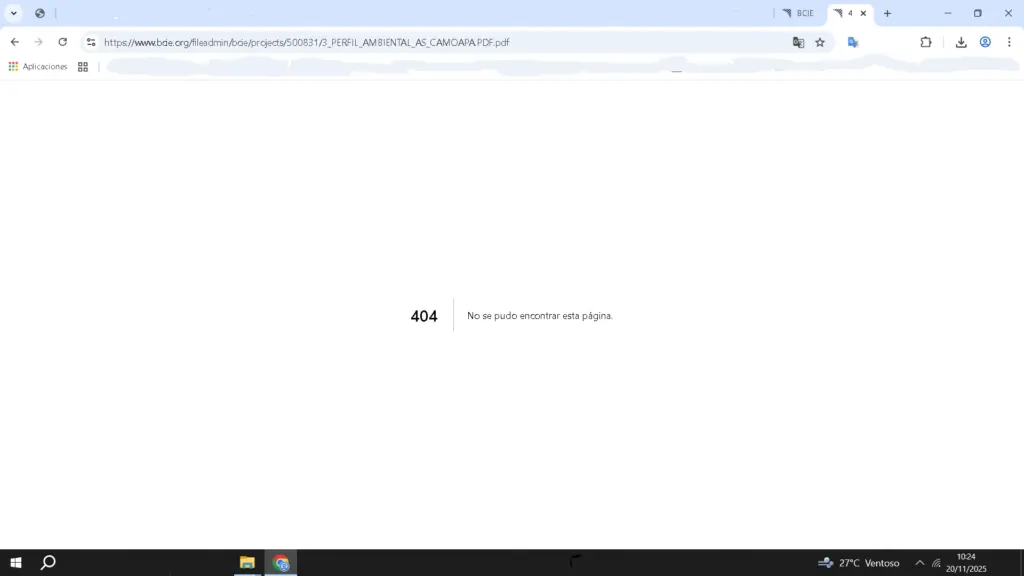
Task: Click the back navigation arrow
Action: point(14,42)
